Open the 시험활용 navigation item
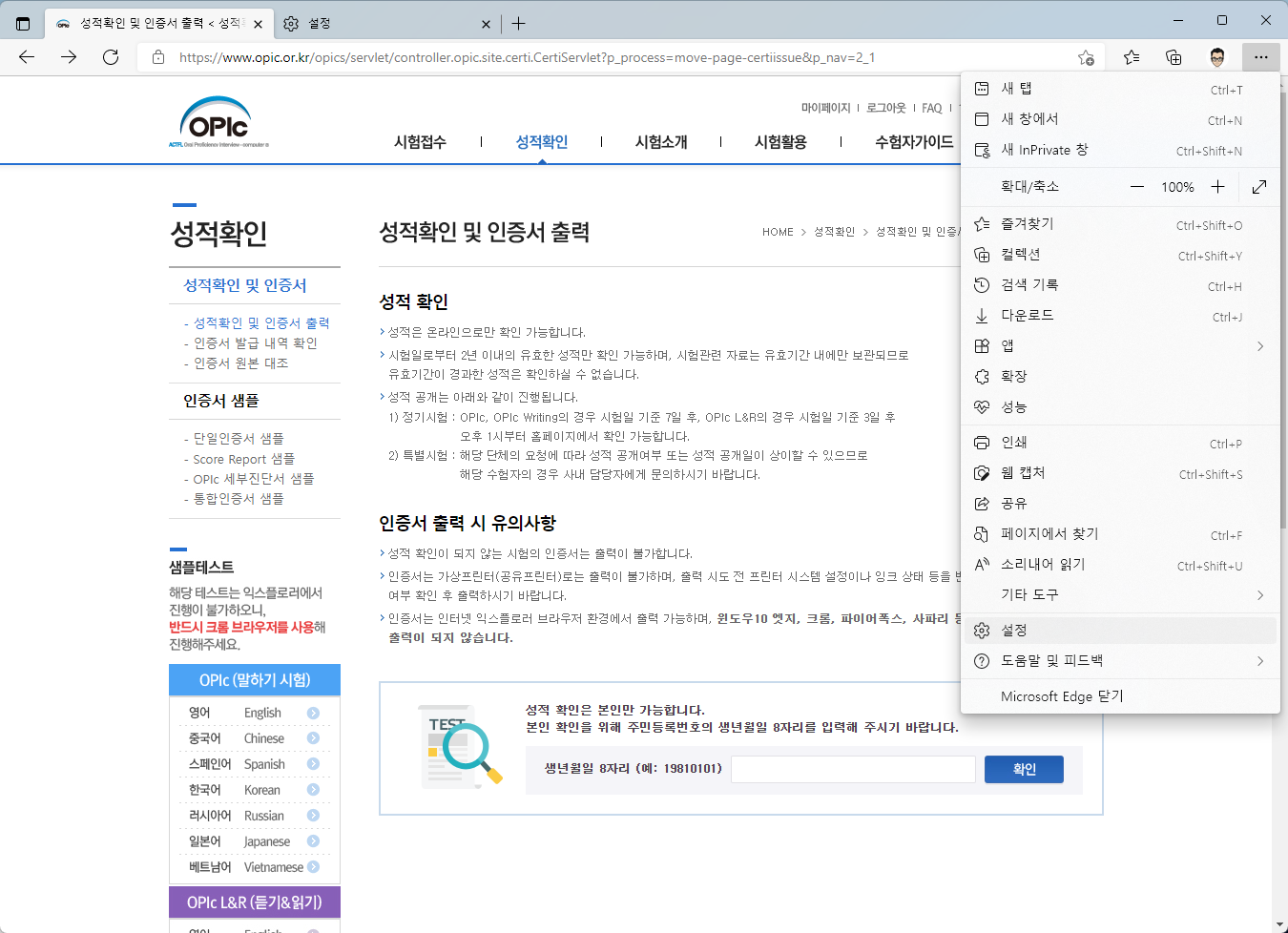Viewport: 1288px width, 933px height. pyautogui.click(x=780, y=142)
